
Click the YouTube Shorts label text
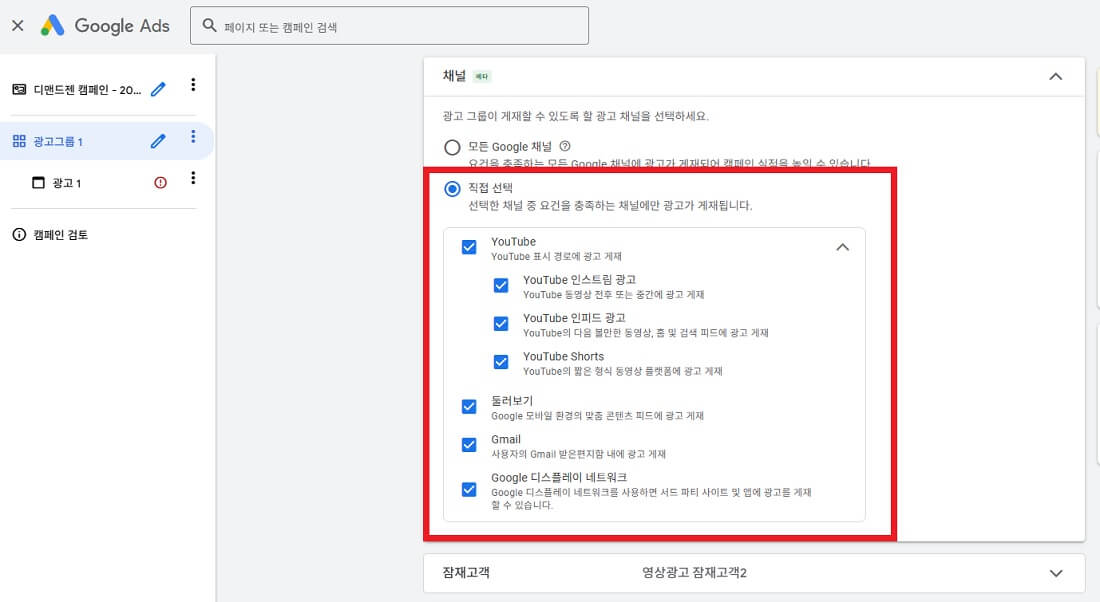563,356
